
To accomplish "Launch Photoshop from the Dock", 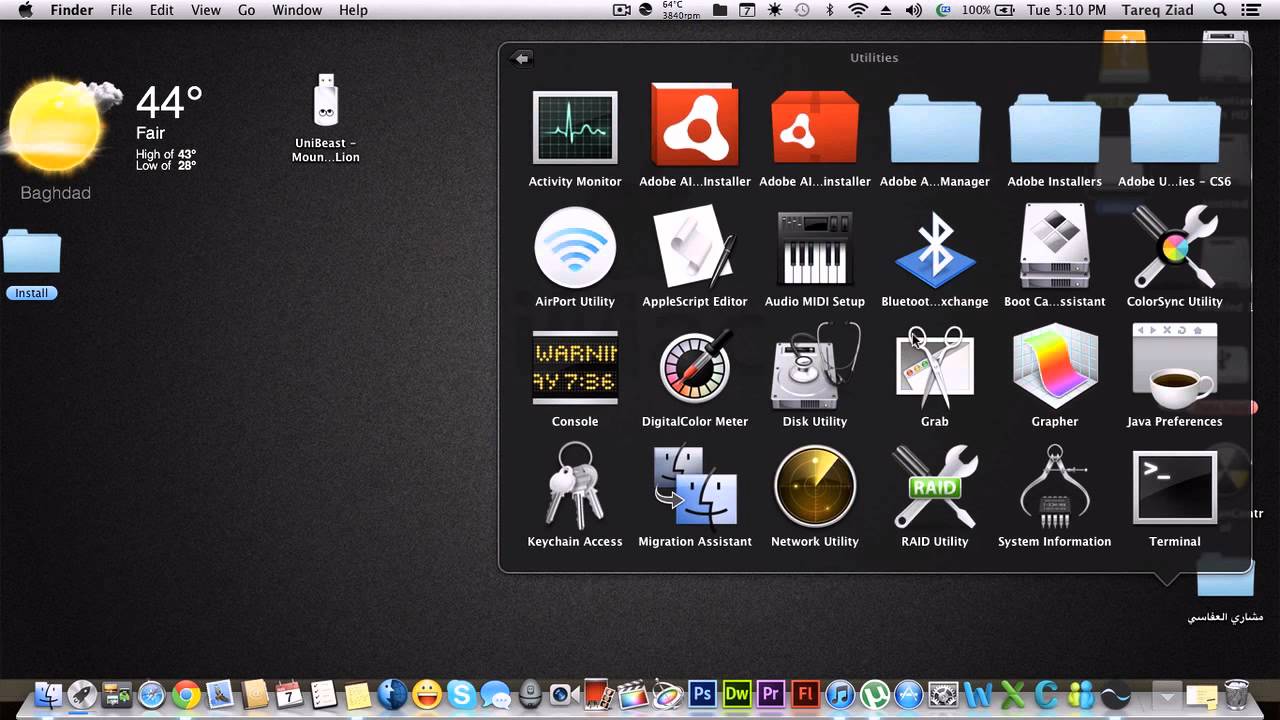I will [703, 693].
